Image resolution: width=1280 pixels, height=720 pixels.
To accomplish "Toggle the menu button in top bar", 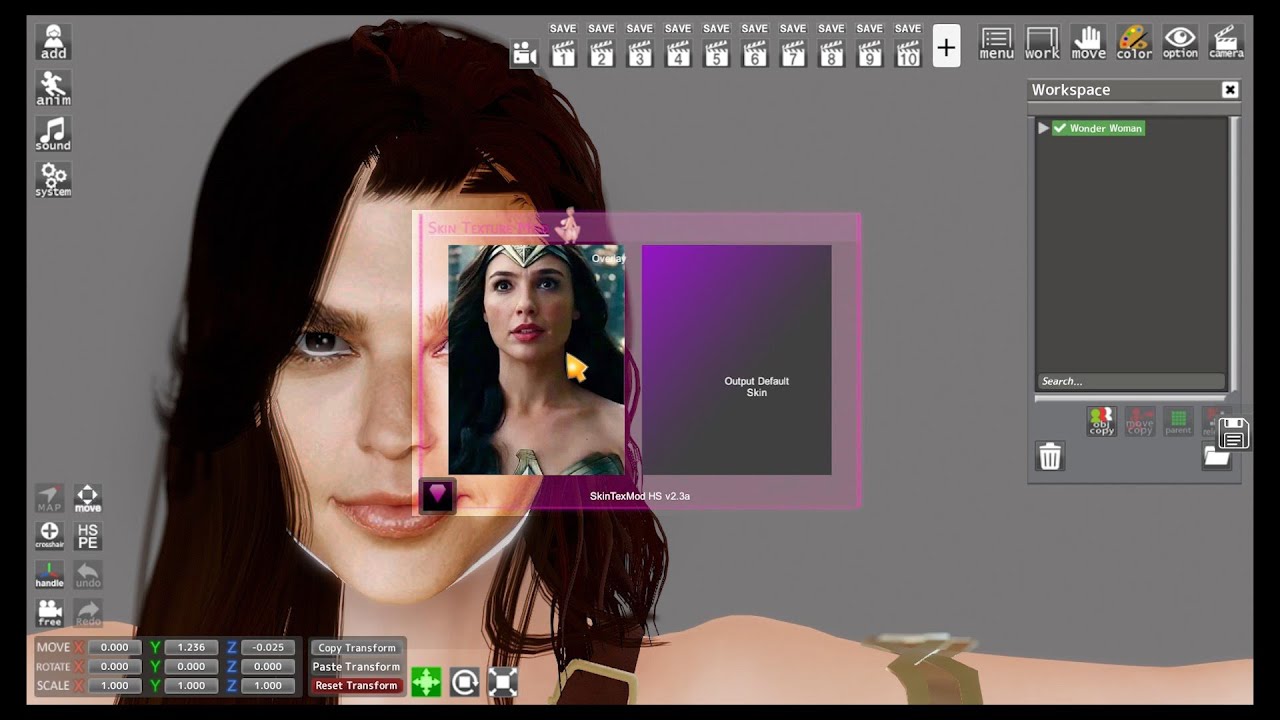I will coord(996,43).
